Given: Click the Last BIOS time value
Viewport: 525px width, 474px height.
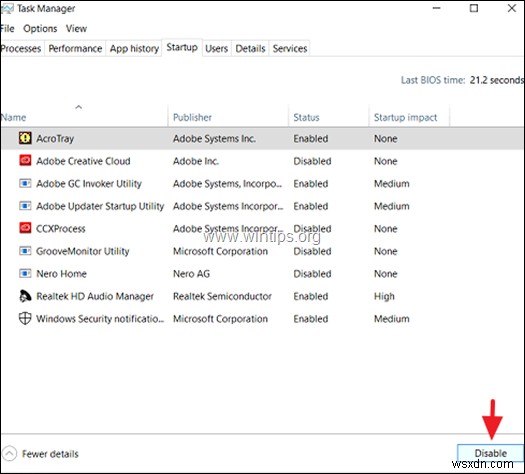Looking at the screenshot, I should 497,80.
